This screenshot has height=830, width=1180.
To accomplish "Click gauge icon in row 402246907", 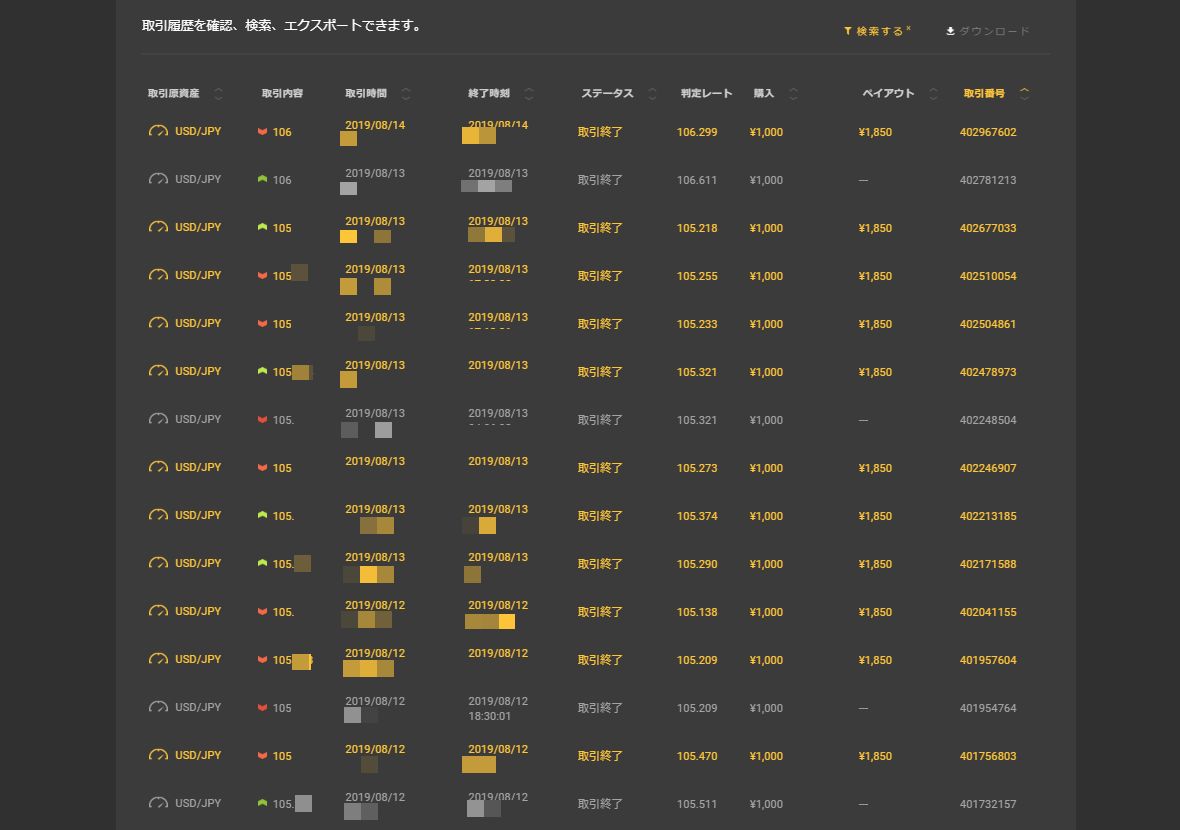I will [x=158, y=467].
